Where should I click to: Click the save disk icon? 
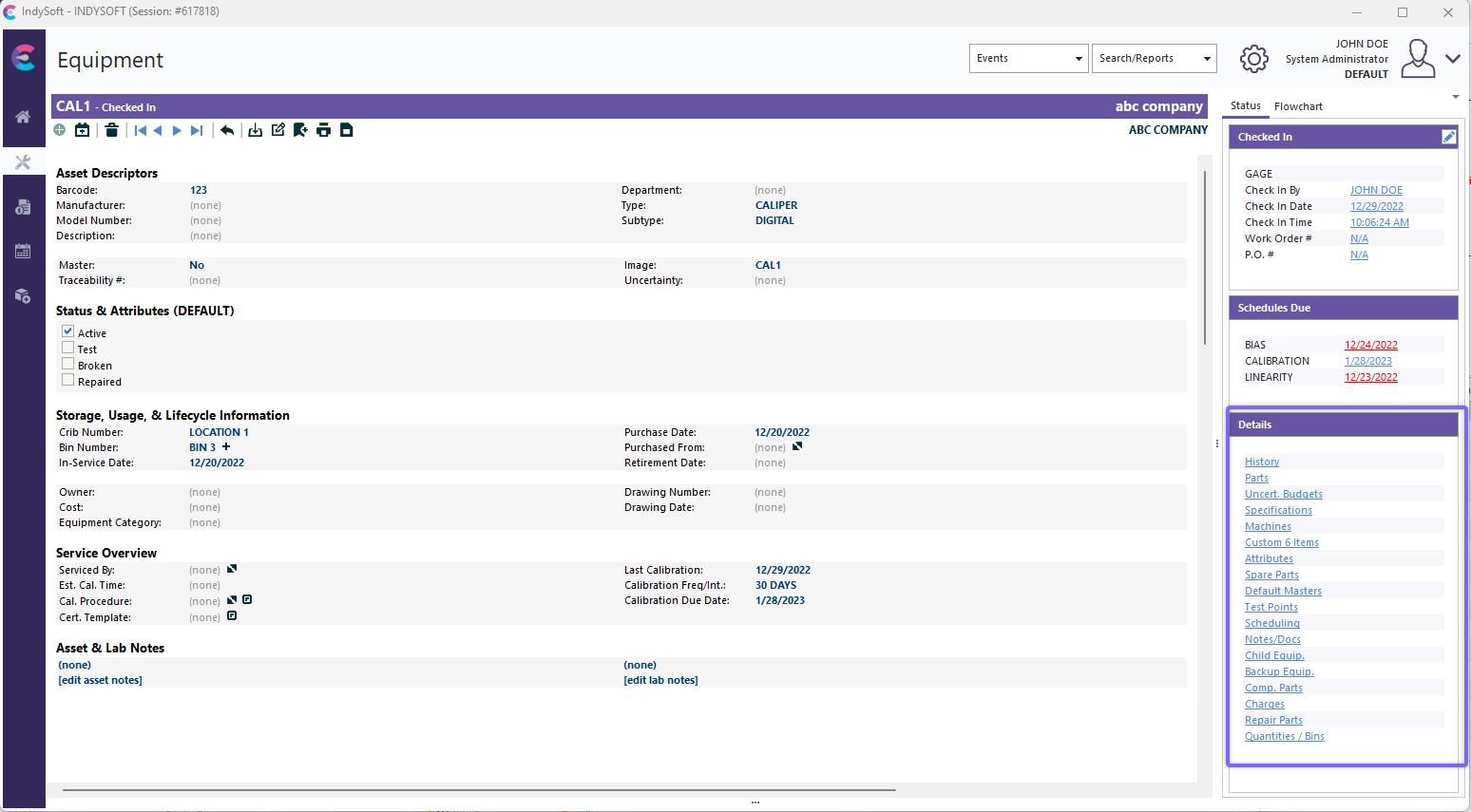[x=347, y=130]
